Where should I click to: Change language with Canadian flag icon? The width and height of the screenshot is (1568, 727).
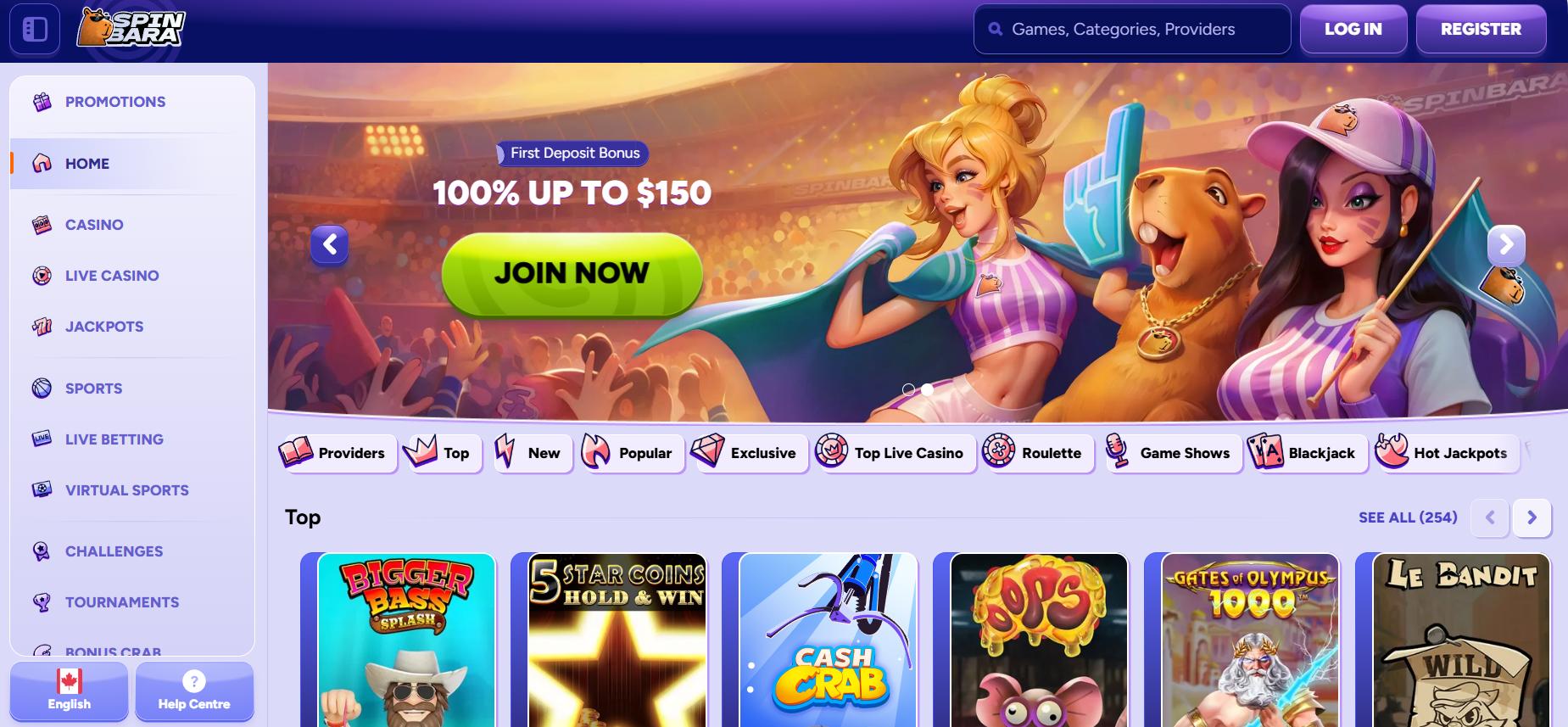click(70, 681)
